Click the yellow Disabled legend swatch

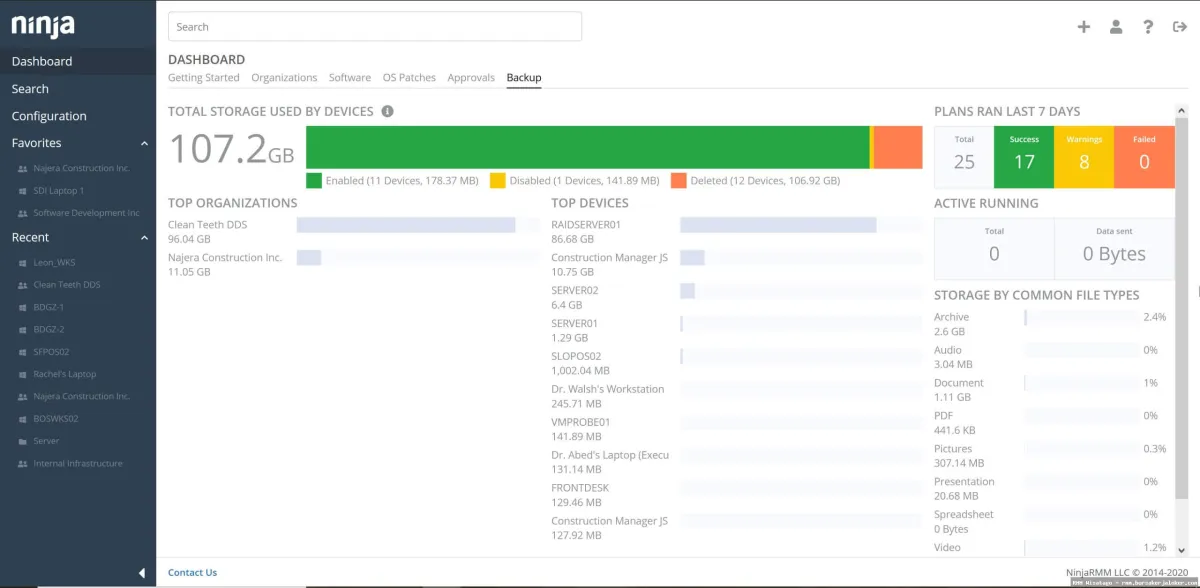tap(497, 181)
